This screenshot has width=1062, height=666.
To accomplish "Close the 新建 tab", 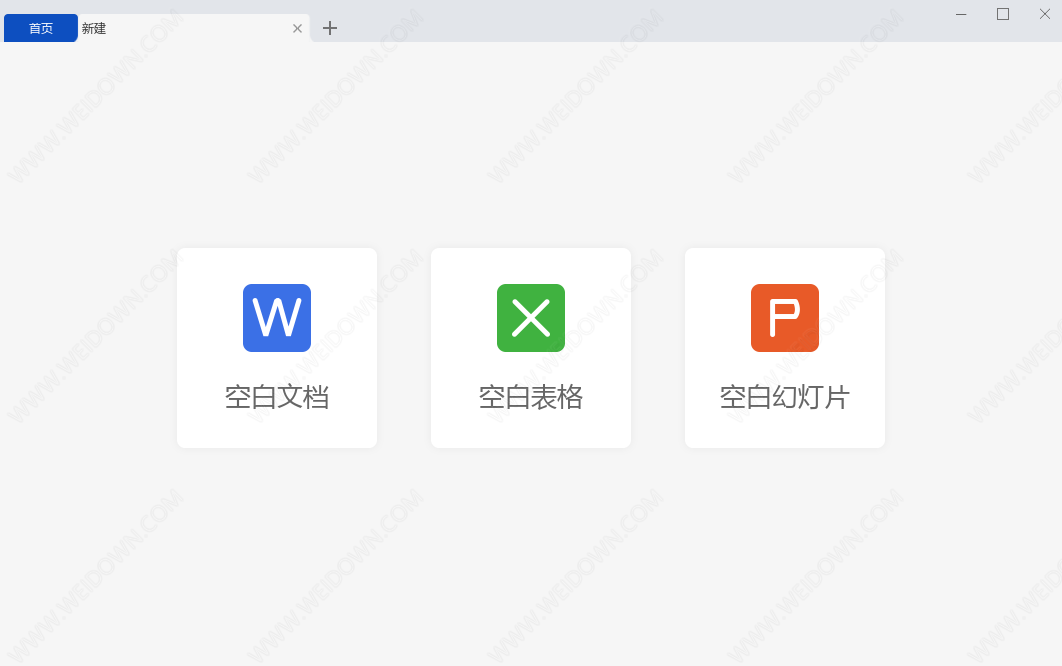I will (x=297, y=28).
